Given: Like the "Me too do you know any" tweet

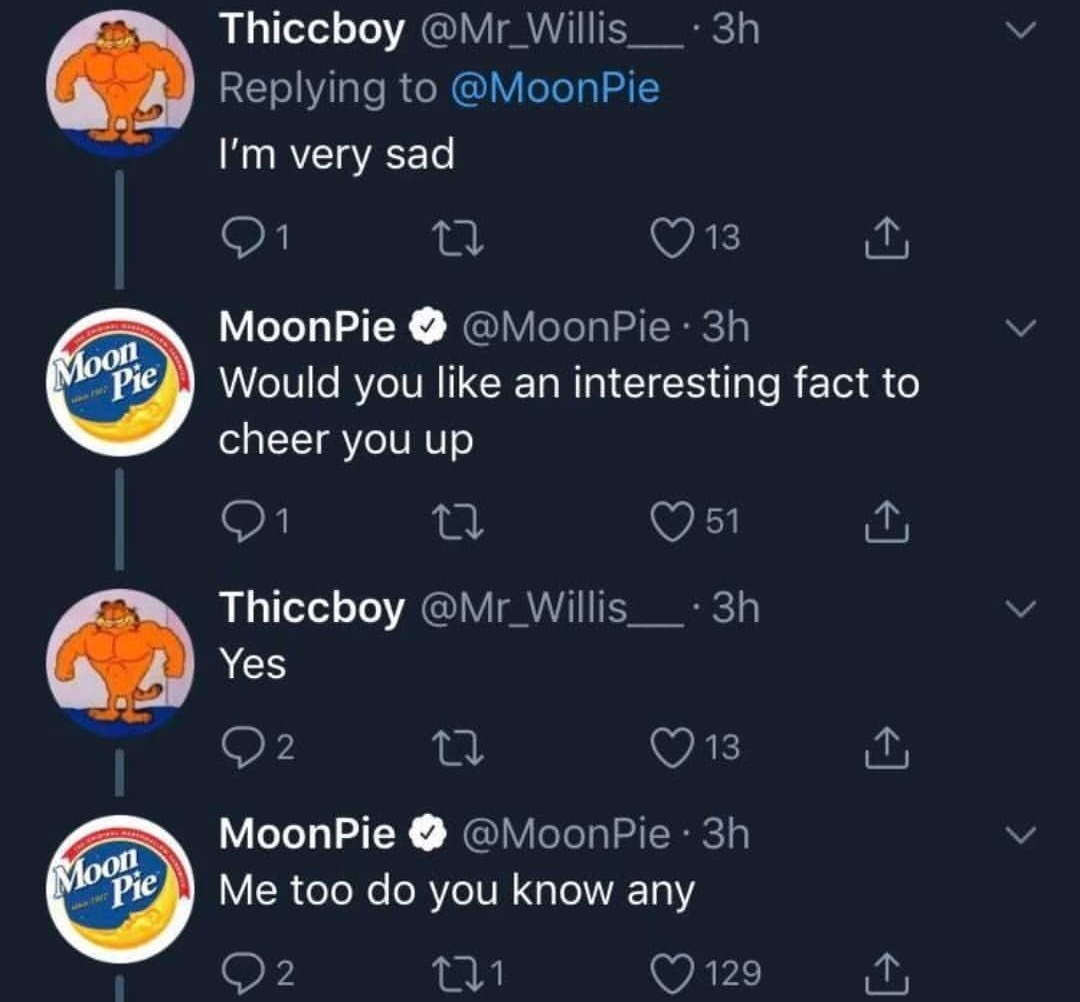Looking at the screenshot, I should click(x=673, y=971).
